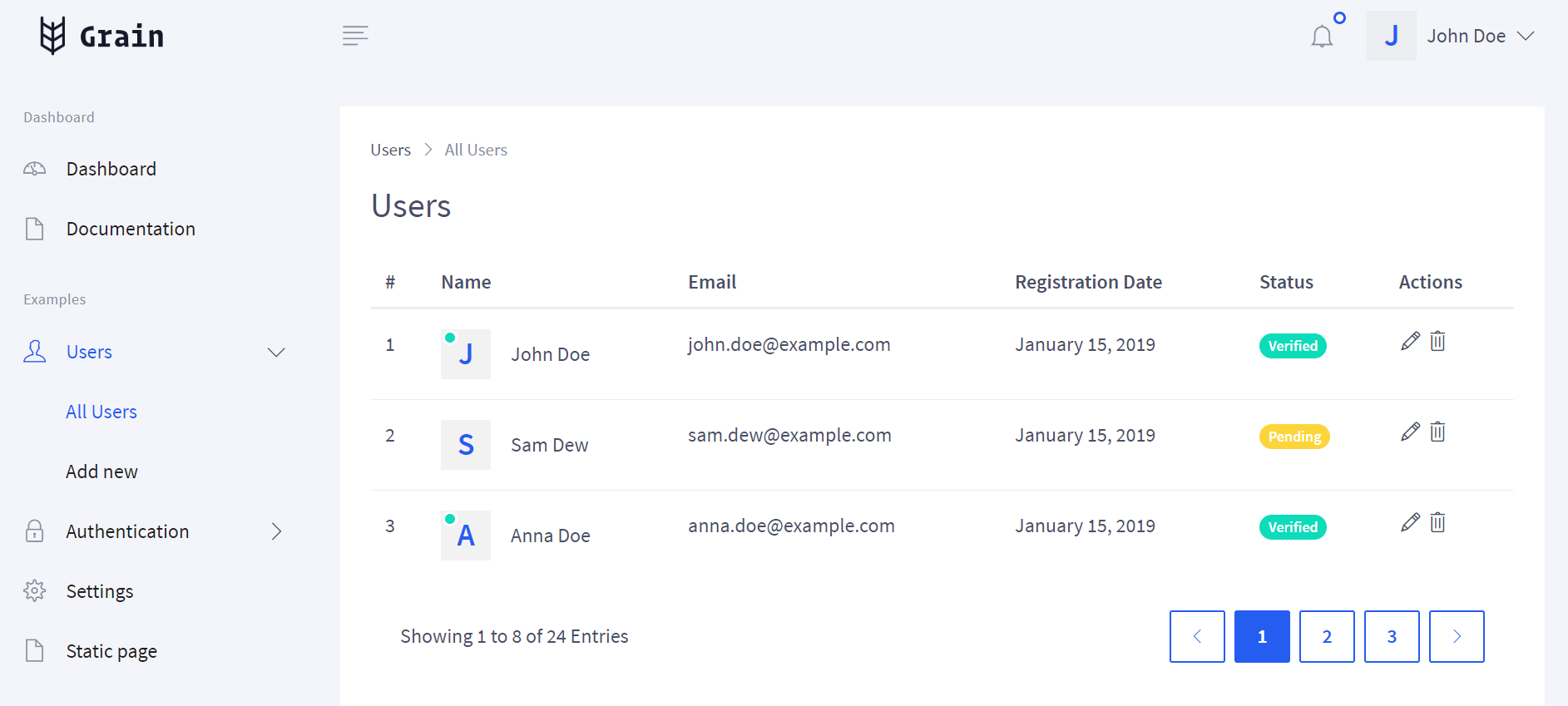Open the John Doe account dropdown arrow
This screenshot has width=1568, height=706.
[1526, 36]
